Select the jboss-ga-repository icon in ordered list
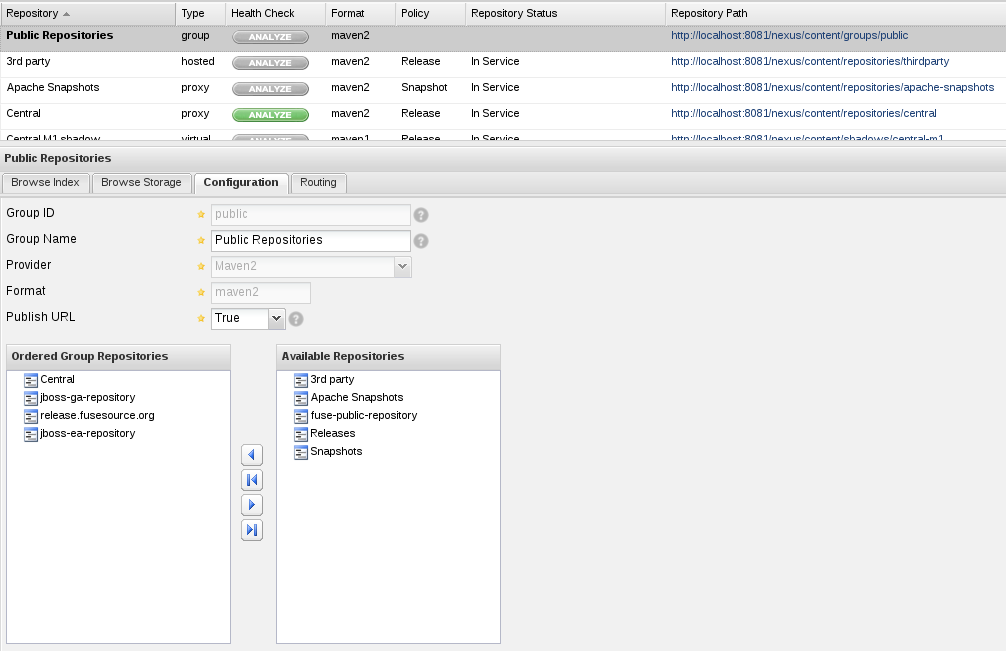The image size is (1006, 651). (31, 398)
